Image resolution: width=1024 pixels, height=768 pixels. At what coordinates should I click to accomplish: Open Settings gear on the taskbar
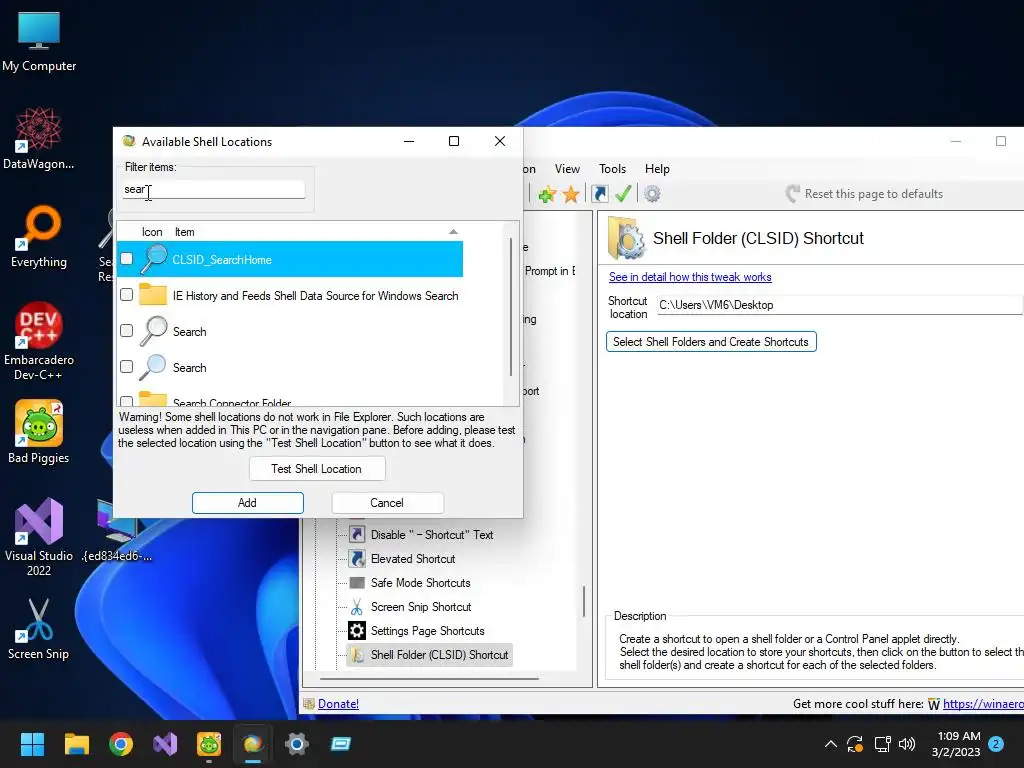point(296,744)
